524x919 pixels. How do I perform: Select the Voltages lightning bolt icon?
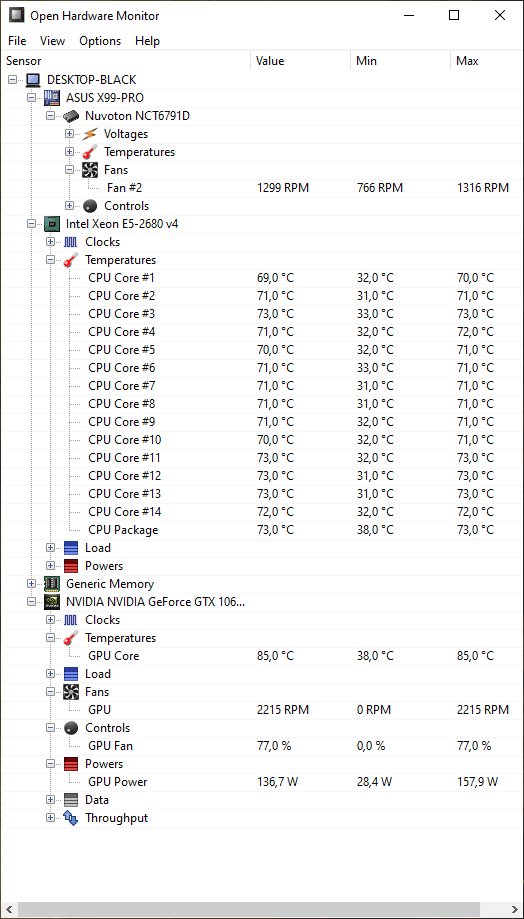point(90,134)
